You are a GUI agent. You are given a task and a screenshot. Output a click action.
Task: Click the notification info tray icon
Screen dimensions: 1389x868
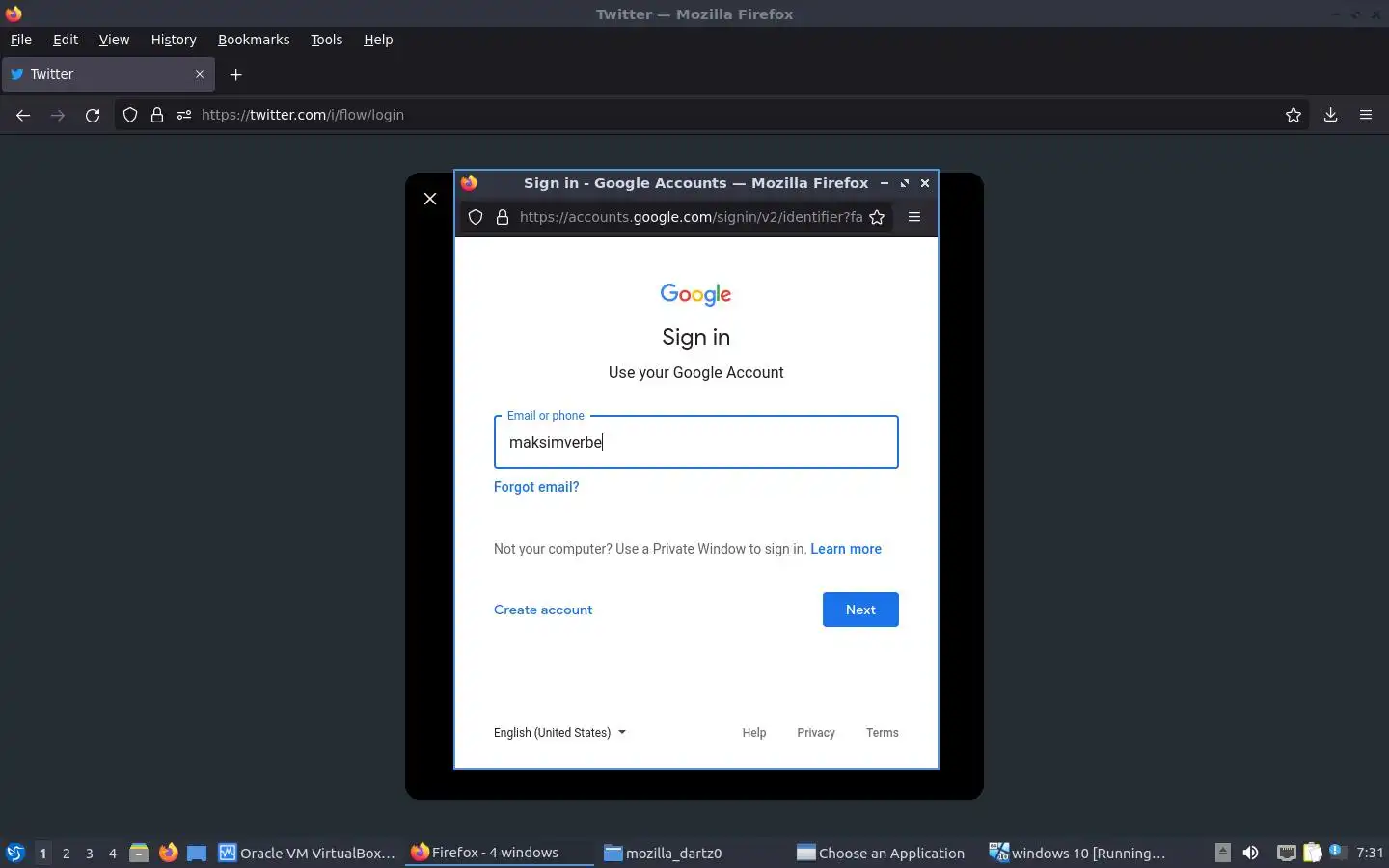[1337, 851]
